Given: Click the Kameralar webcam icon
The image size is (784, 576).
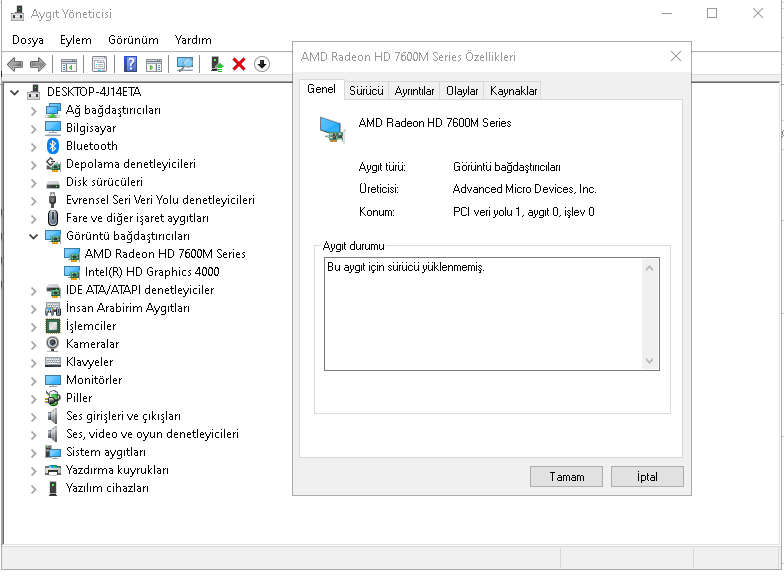Looking at the screenshot, I should point(52,344).
